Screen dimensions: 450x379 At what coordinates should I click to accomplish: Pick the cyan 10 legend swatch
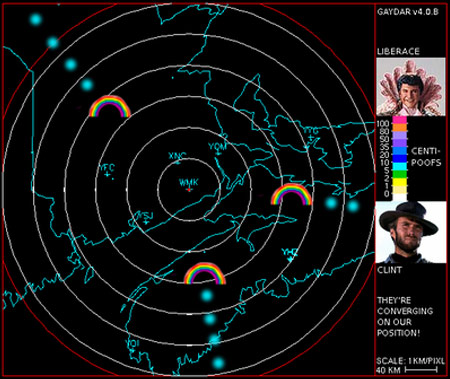[x=400, y=166]
